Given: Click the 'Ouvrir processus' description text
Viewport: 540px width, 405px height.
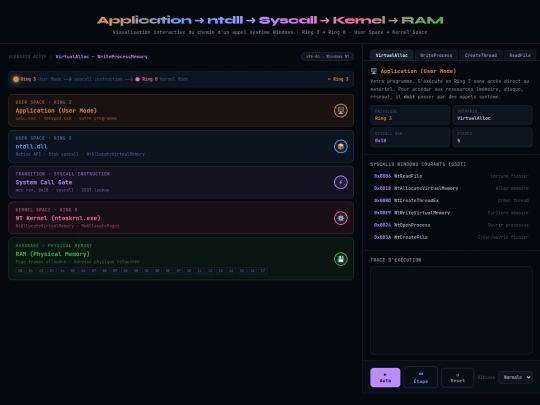Looking at the screenshot, I should click(508, 225).
